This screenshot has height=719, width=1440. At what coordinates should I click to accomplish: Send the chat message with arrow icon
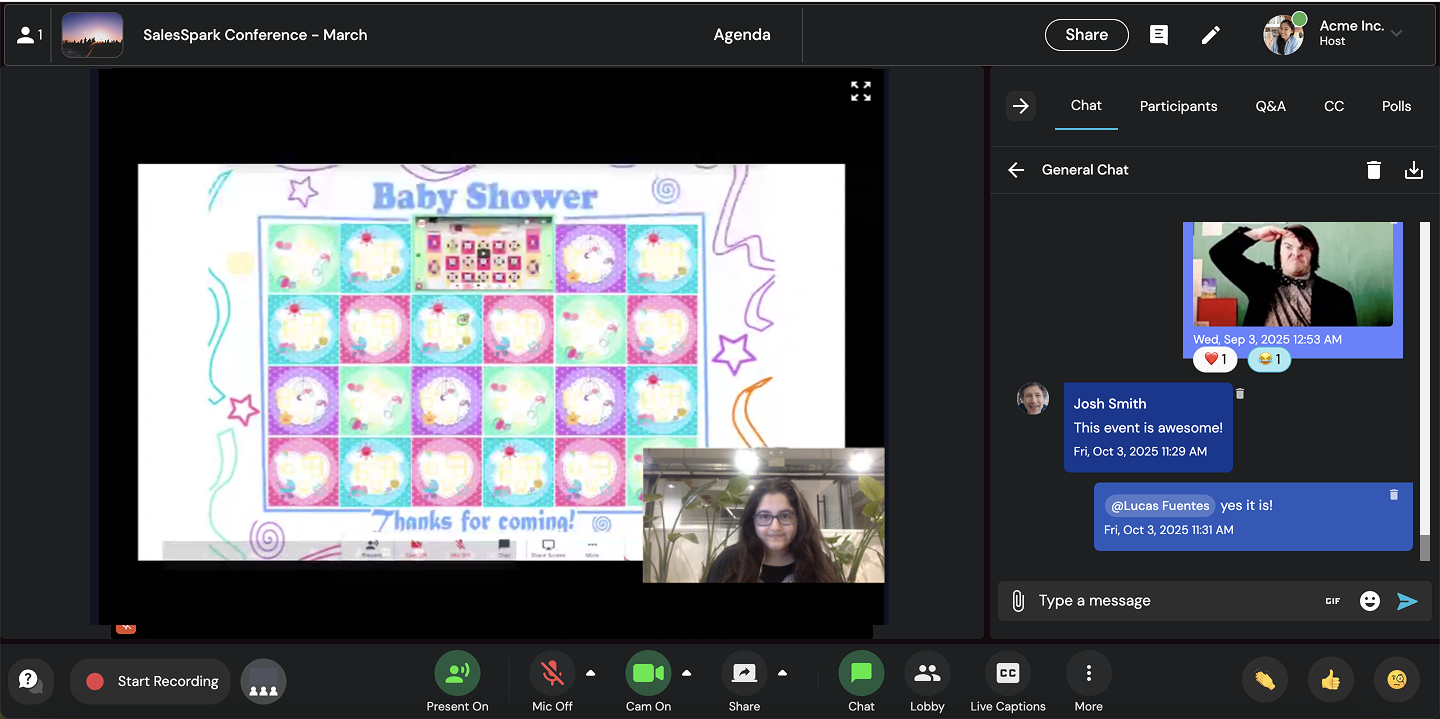[x=1407, y=601]
